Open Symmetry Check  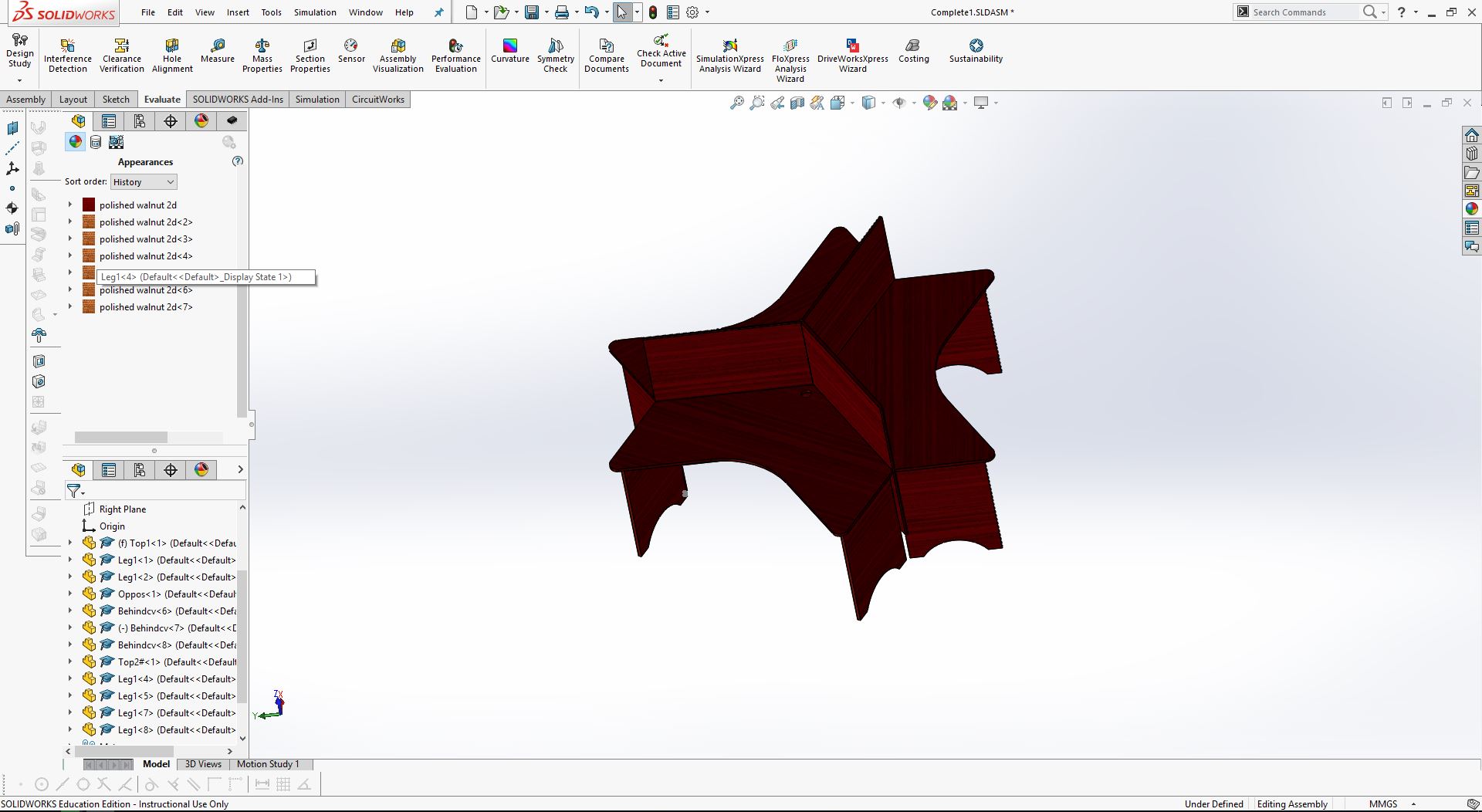coord(556,55)
